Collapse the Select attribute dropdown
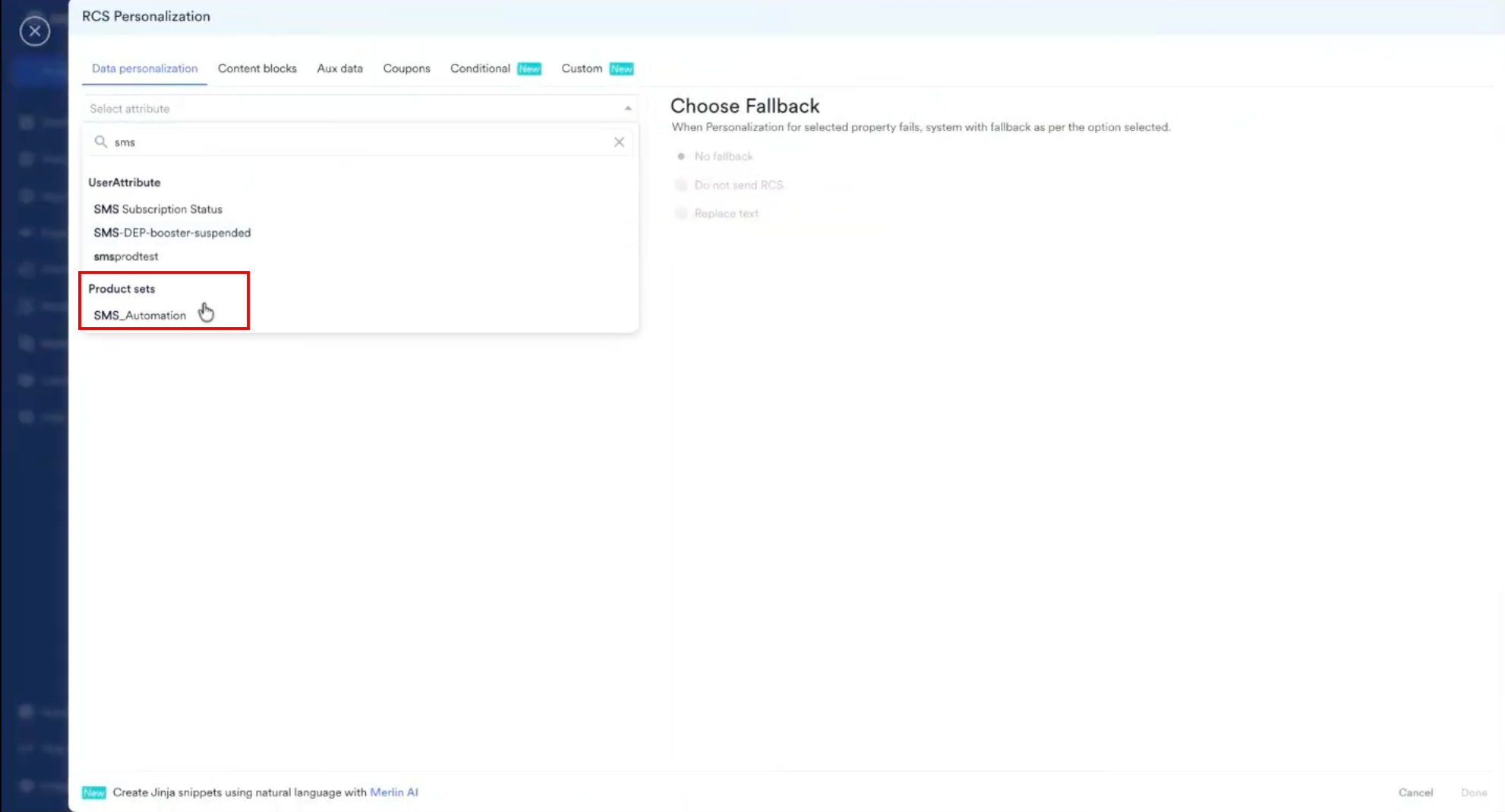The width and height of the screenshot is (1505, 812). coord(628,109)
